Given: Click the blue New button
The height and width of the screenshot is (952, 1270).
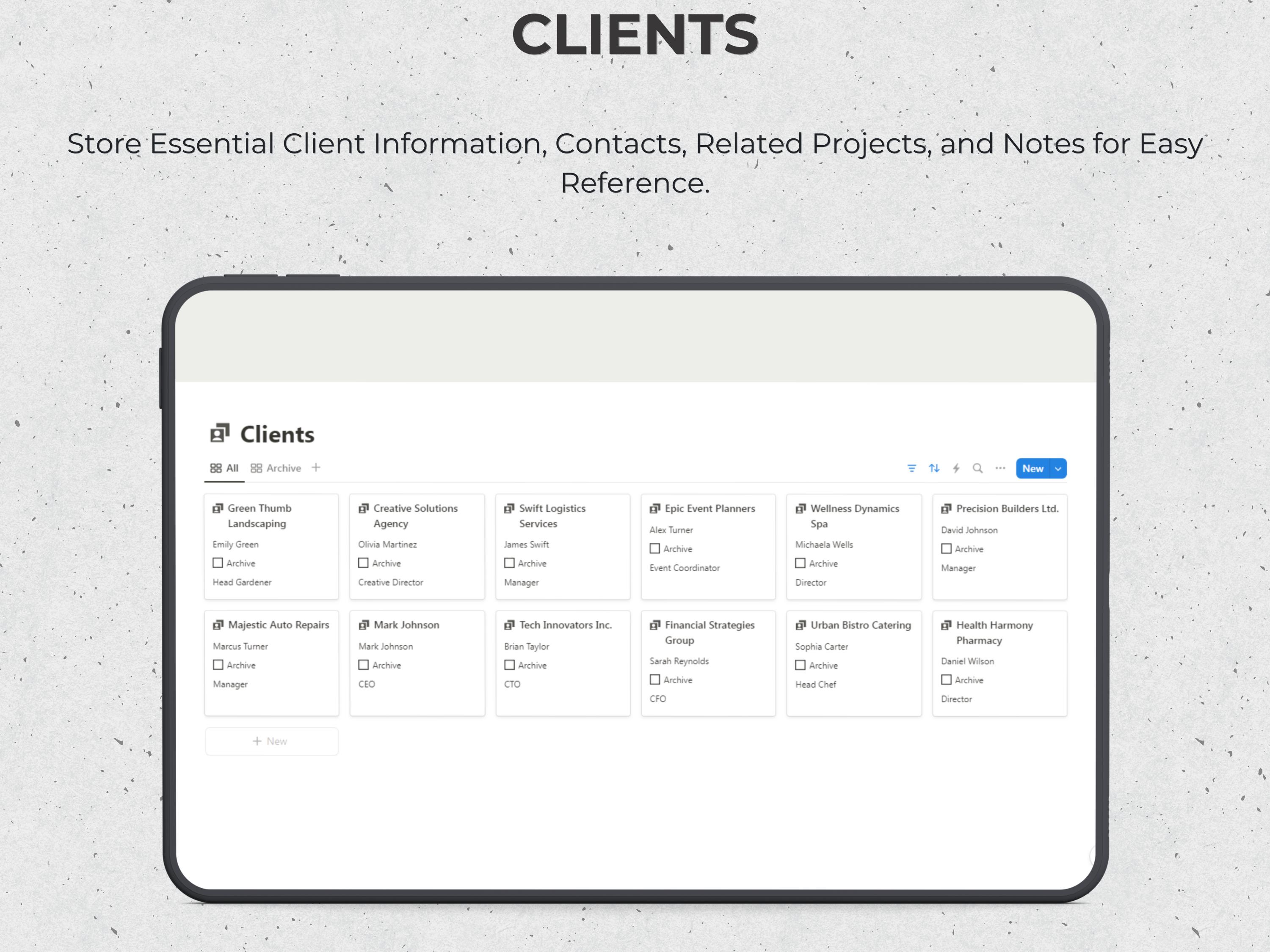Looking at the screenshot, I should click(1033, 468).
